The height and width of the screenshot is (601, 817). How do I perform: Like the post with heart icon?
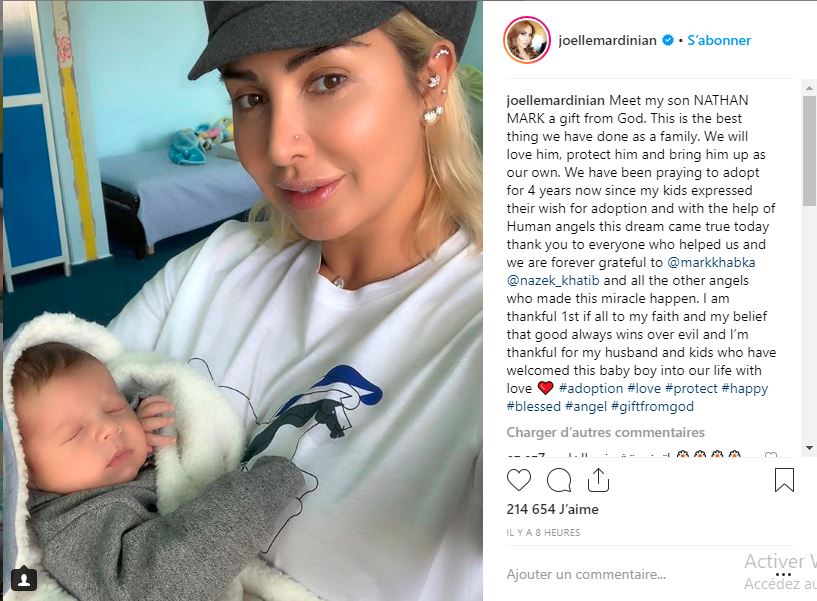(x=519, y=480)
